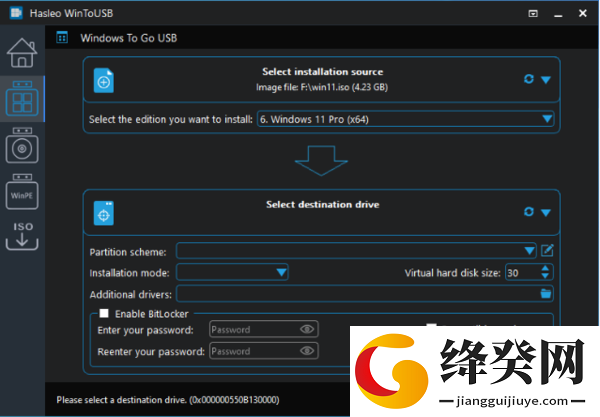Open the ISO download sidebar icon
Viewport: 600px width, 417px height.
click(x=22, y=236)
